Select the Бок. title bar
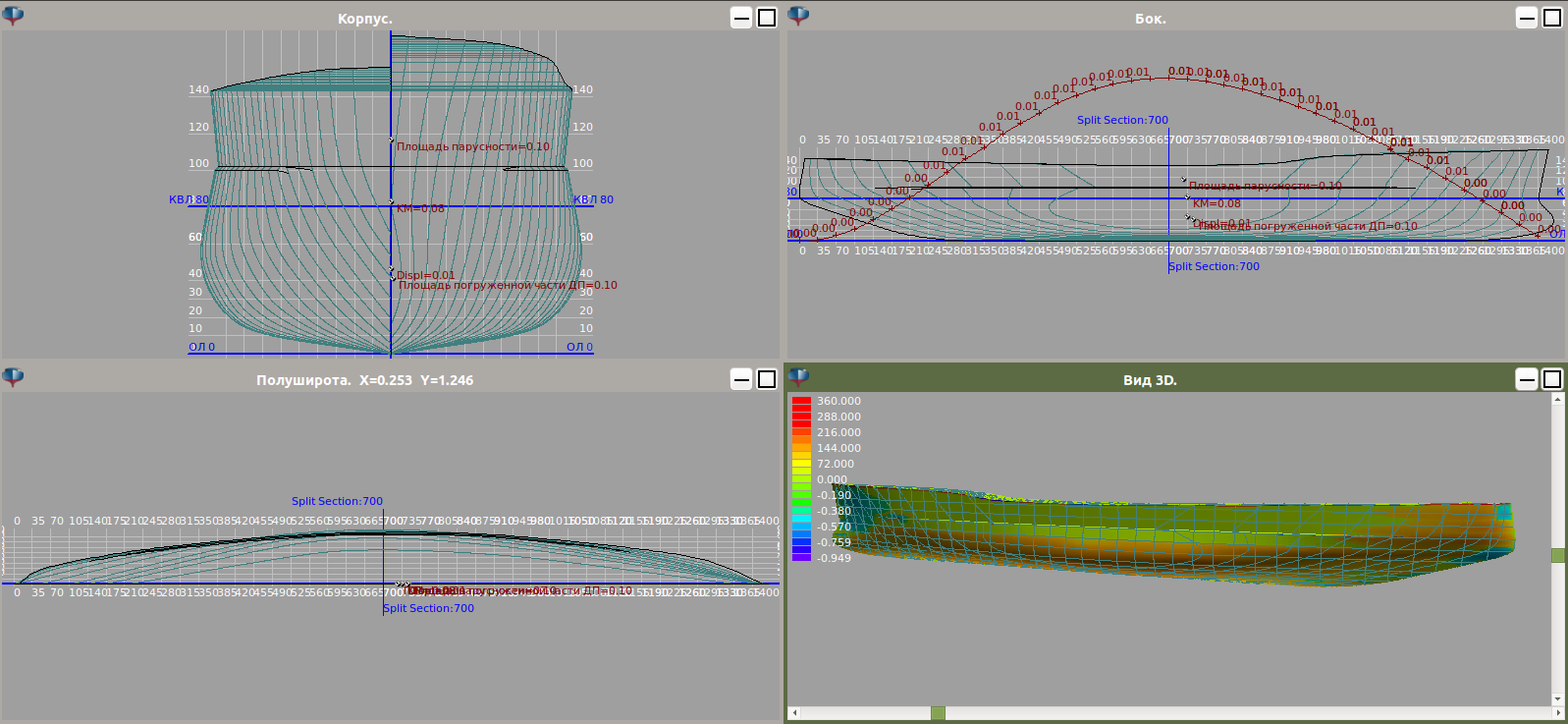This screenshot has width=1568, height=724. tap(1151, 19)
